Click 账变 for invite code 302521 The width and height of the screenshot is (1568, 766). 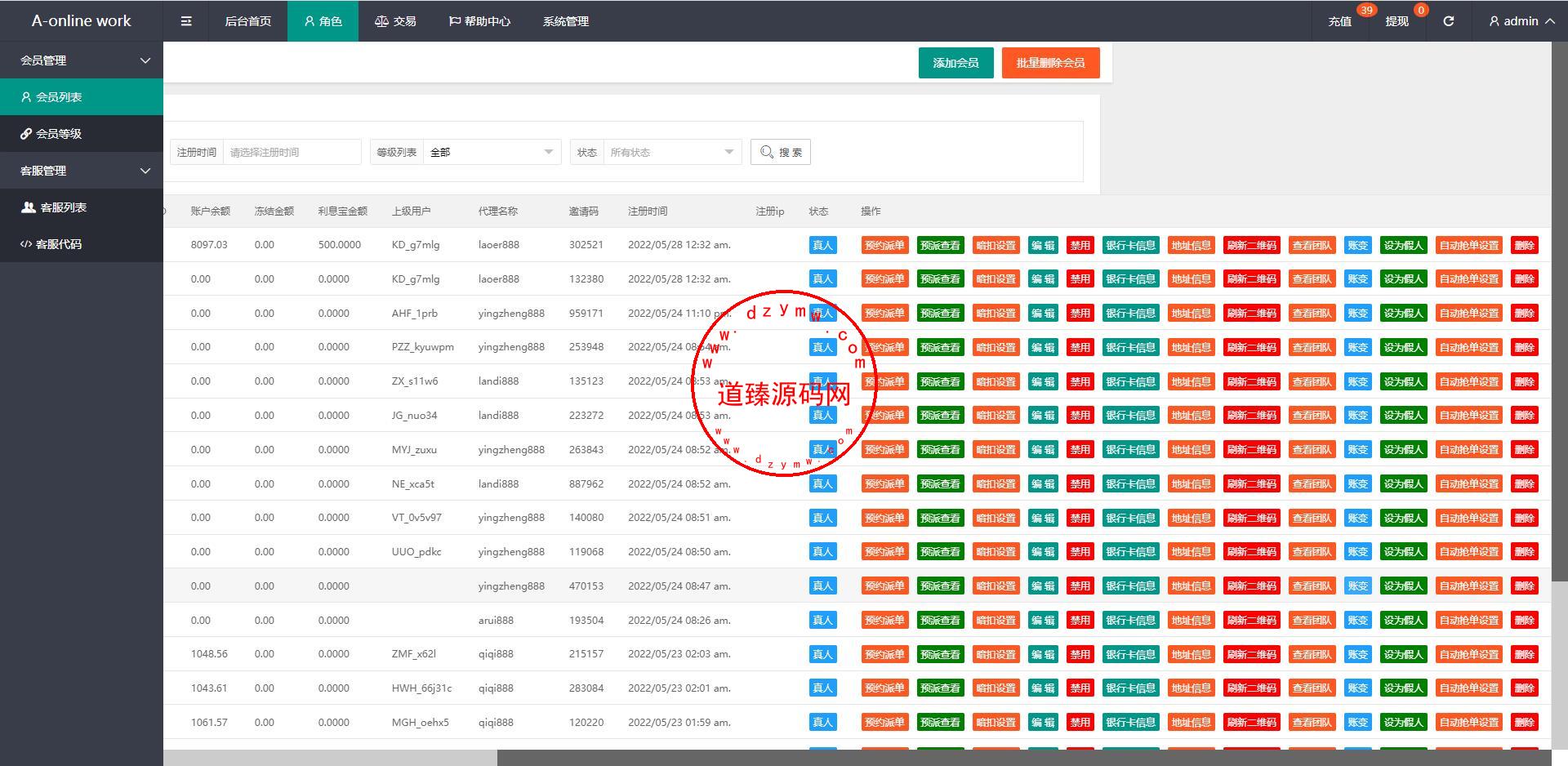[1357, 245]
